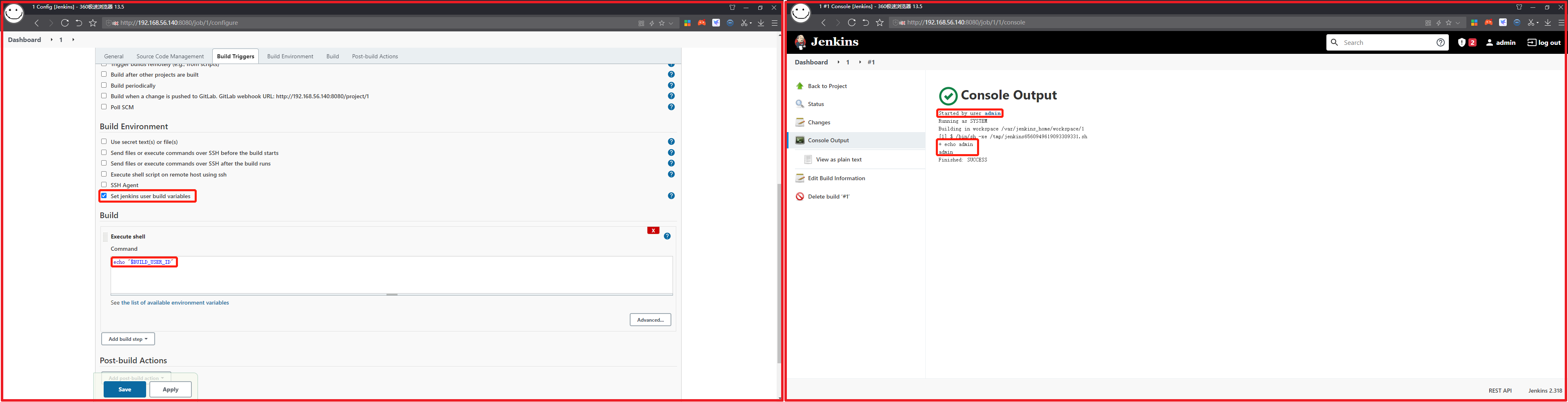This screenshot has width=1568, height=402.
Task: Click help icon for Build periodically
Action: point(671,86)
